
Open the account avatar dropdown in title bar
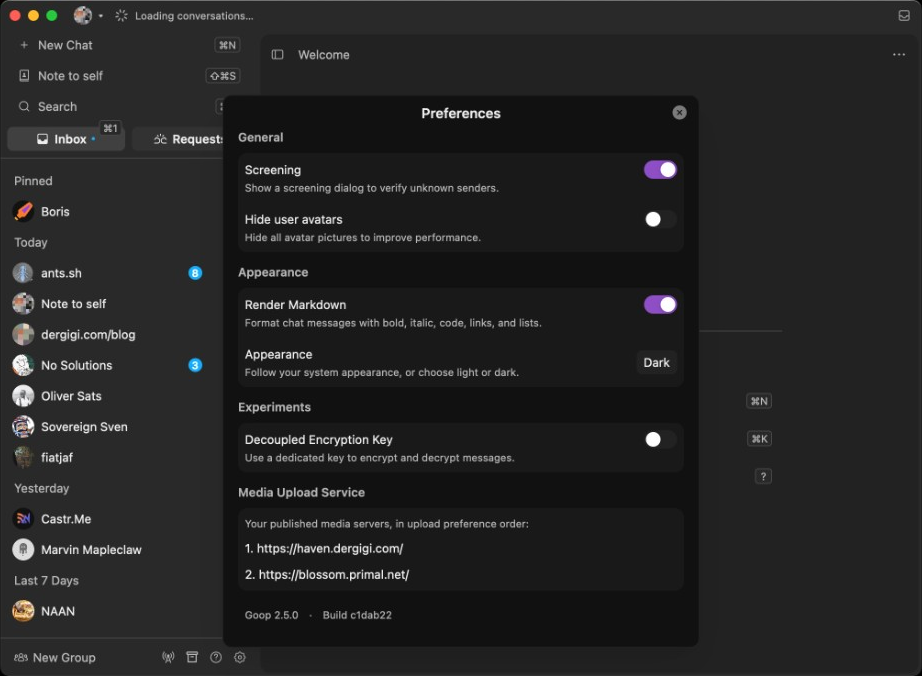point(88,15)
